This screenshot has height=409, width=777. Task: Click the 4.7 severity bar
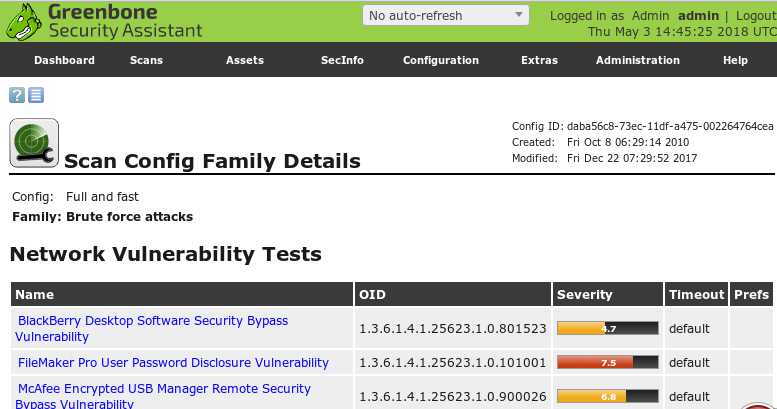(608, 328)
